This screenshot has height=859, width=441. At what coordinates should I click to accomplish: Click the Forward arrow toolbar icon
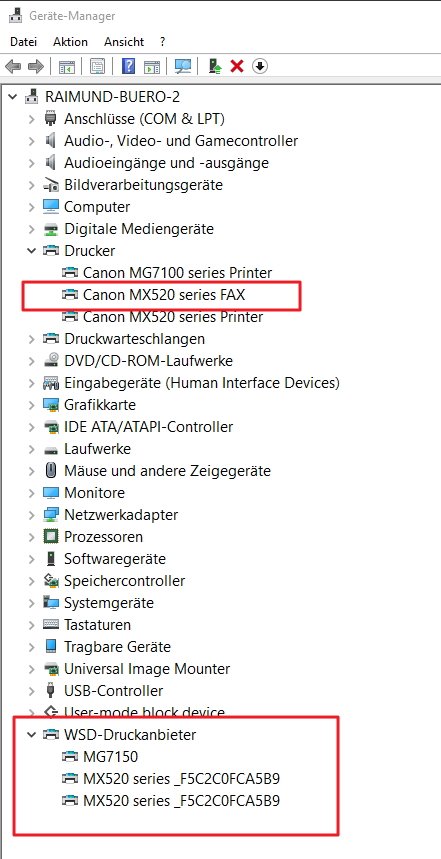coord(36,66)
